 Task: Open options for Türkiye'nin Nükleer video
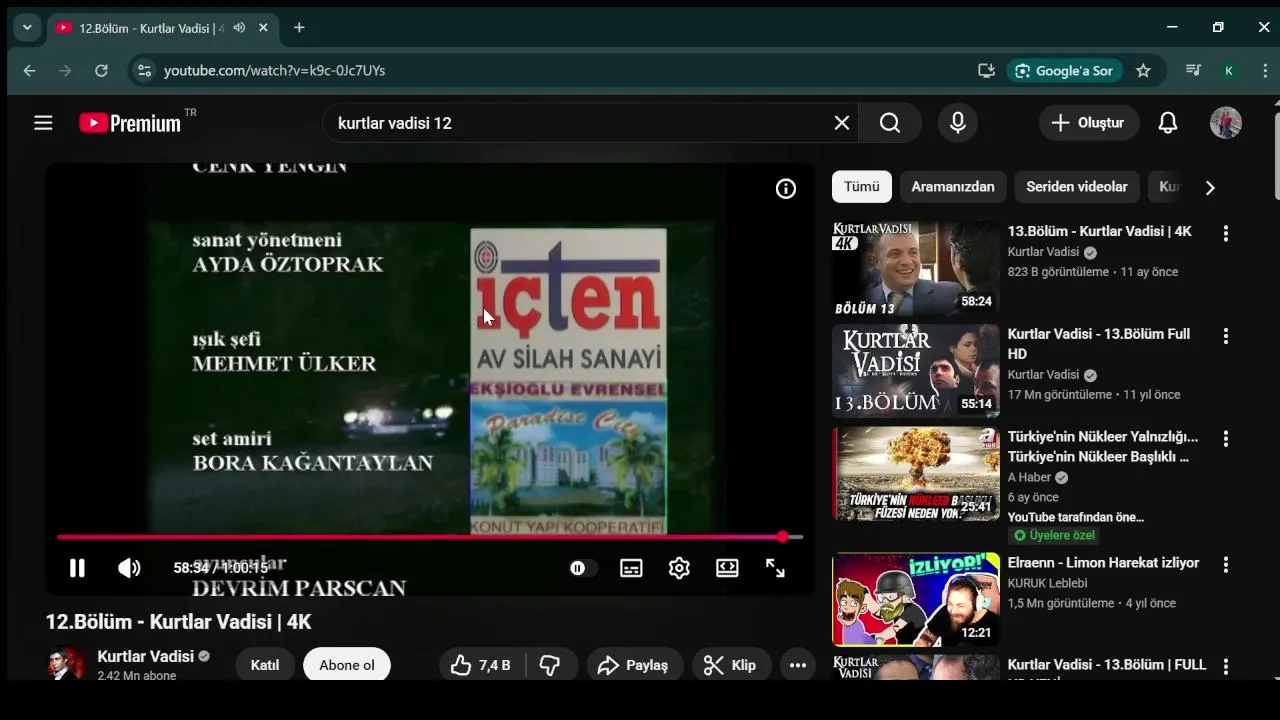point(1226,439)
